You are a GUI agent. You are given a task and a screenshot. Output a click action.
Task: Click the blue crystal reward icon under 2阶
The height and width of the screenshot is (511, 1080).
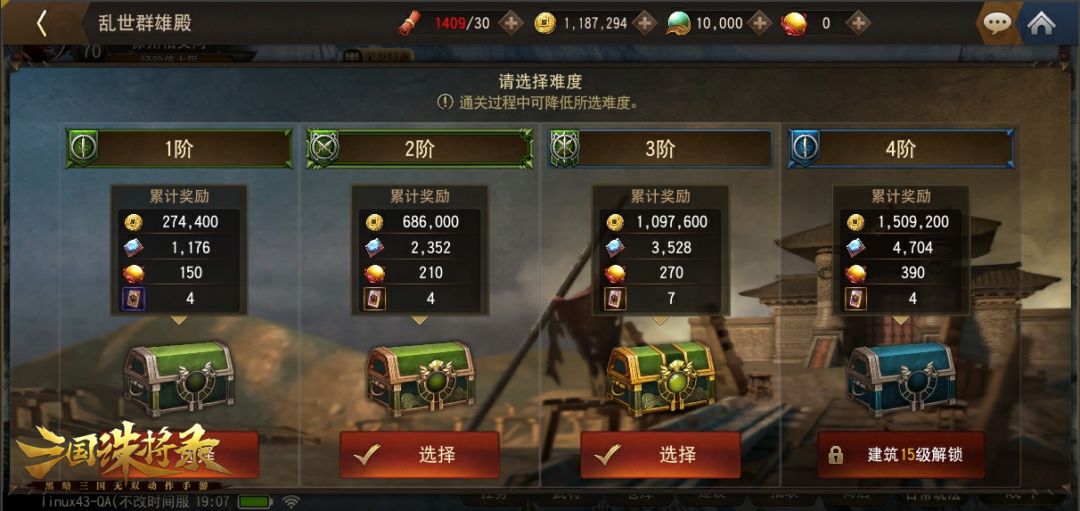tap(375, 247)
